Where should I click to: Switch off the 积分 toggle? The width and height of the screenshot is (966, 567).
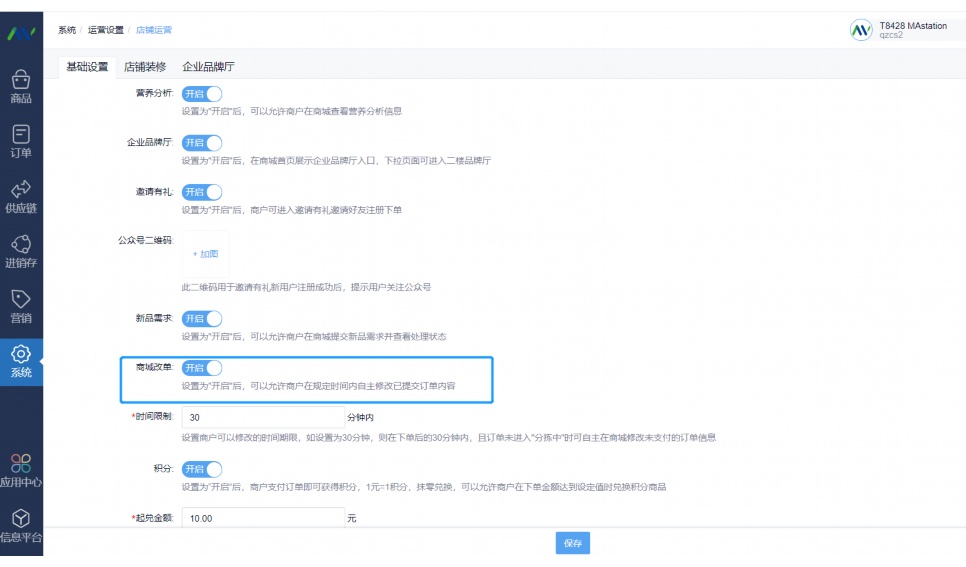pyautogui.click(x=202, y=469)
